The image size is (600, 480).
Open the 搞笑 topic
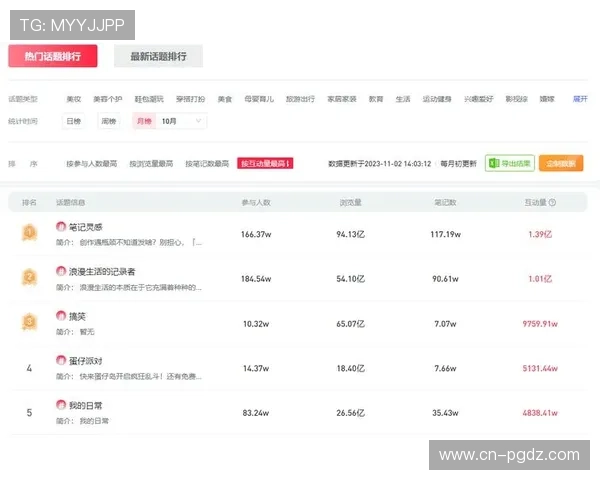tap(77, 316)
